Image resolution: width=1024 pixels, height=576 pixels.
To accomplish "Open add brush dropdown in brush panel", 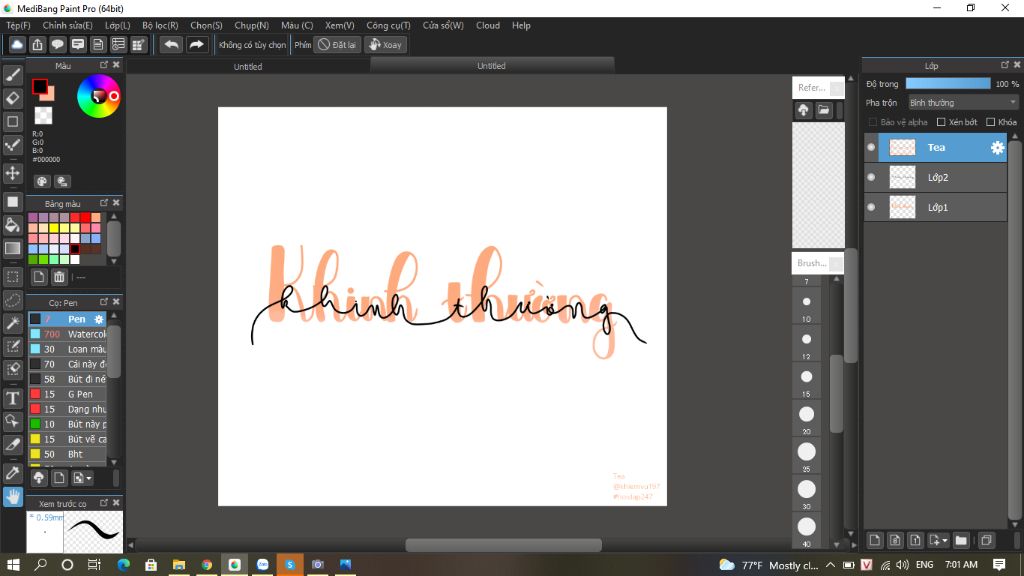I will pyautogui.click(x=82, y=478).
